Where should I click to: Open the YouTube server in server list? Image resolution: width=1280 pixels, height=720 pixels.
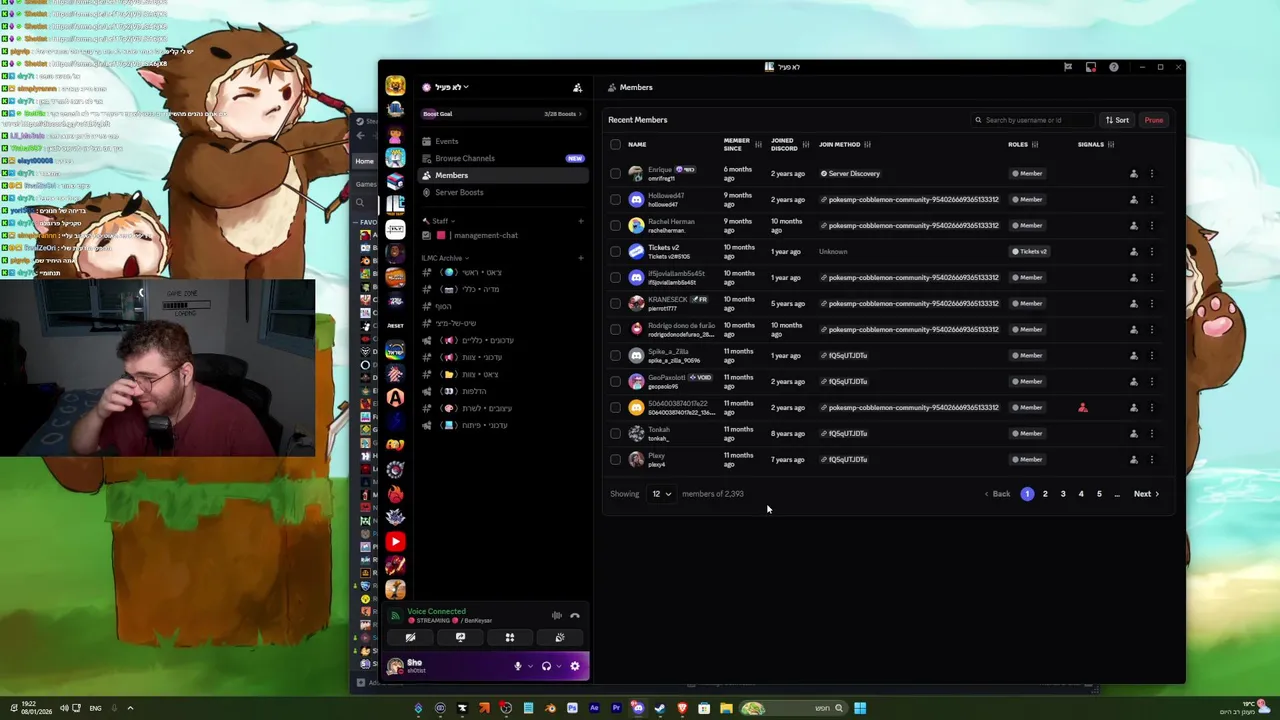click(x=395, y=542)
